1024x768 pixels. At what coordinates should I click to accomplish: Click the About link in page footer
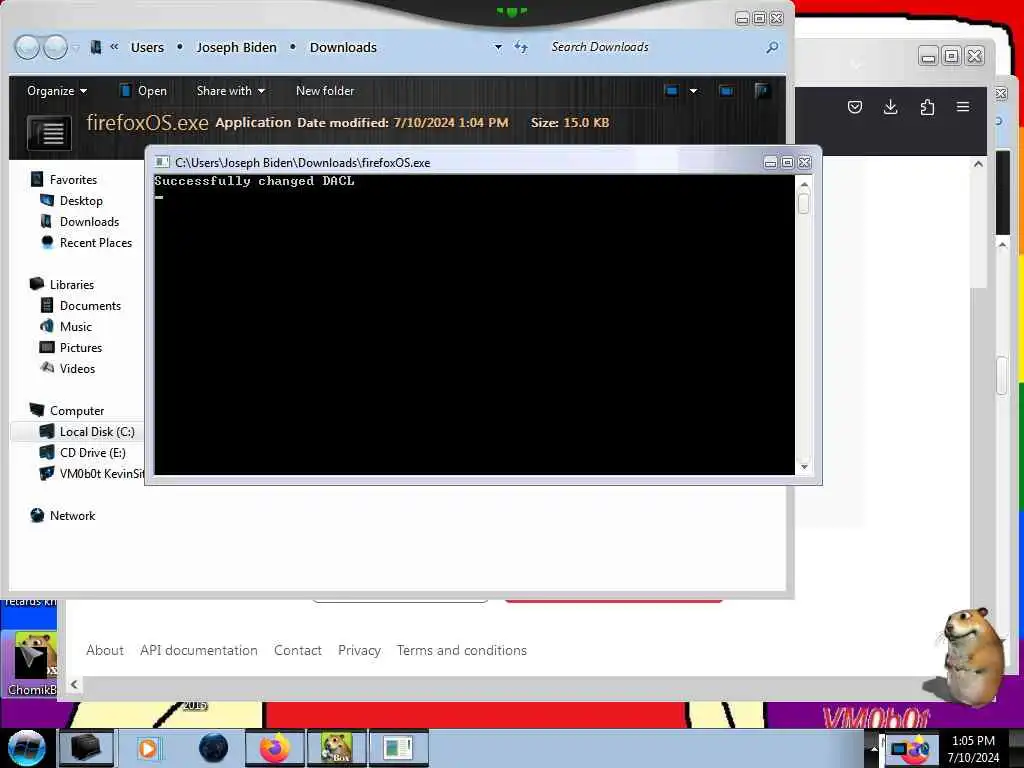tap(104, 650)
